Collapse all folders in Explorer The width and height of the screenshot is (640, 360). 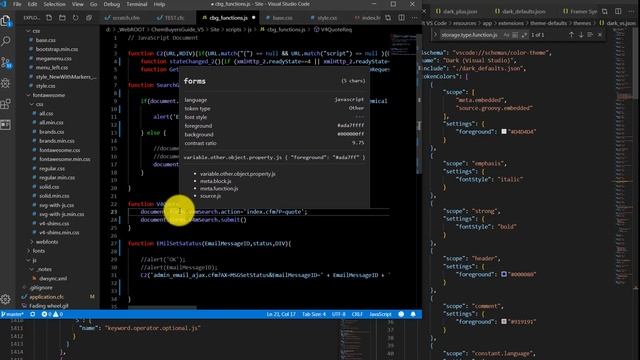coord(89,18)
